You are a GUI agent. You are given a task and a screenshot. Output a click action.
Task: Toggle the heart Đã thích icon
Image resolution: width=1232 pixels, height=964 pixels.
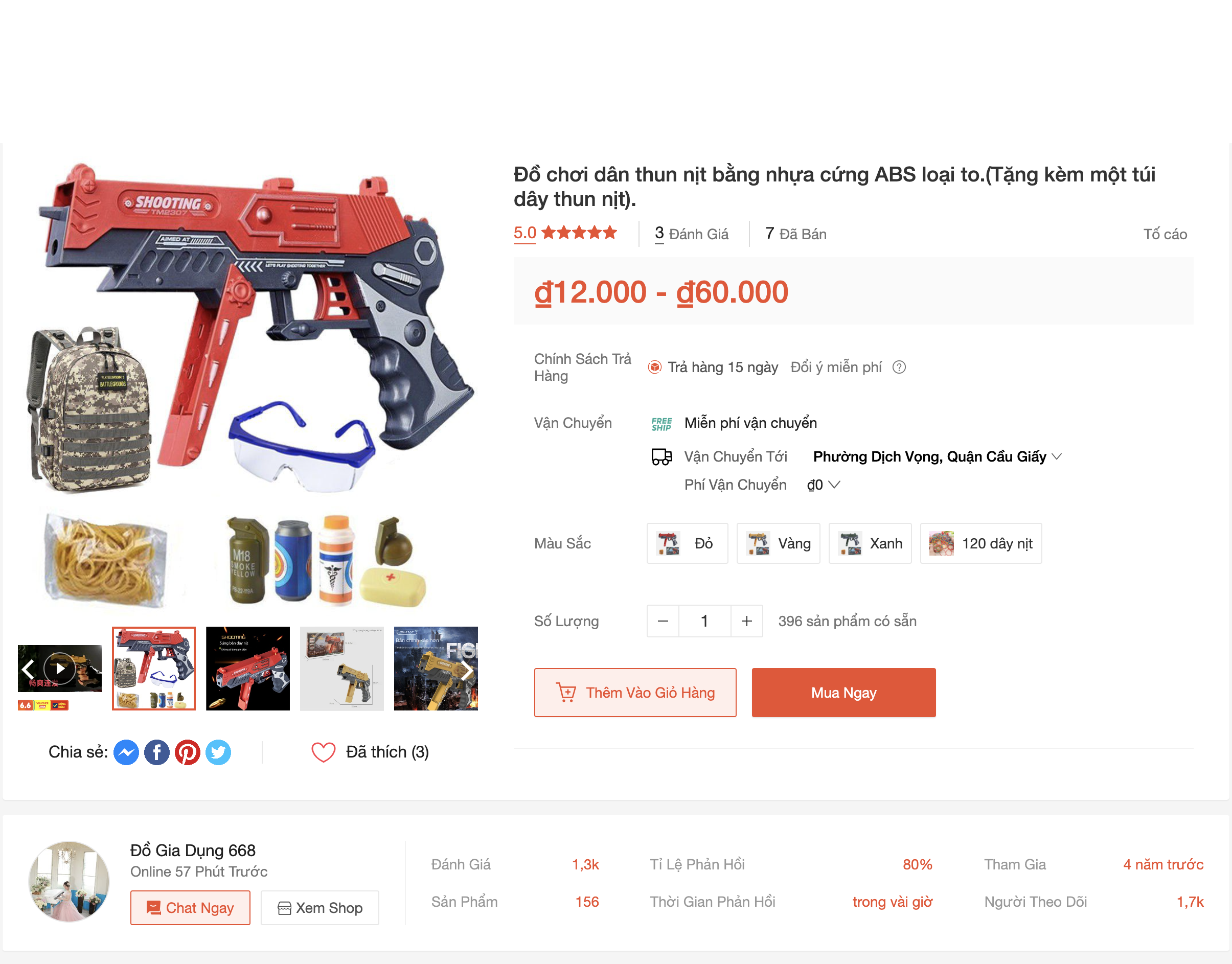click(324, 752)
